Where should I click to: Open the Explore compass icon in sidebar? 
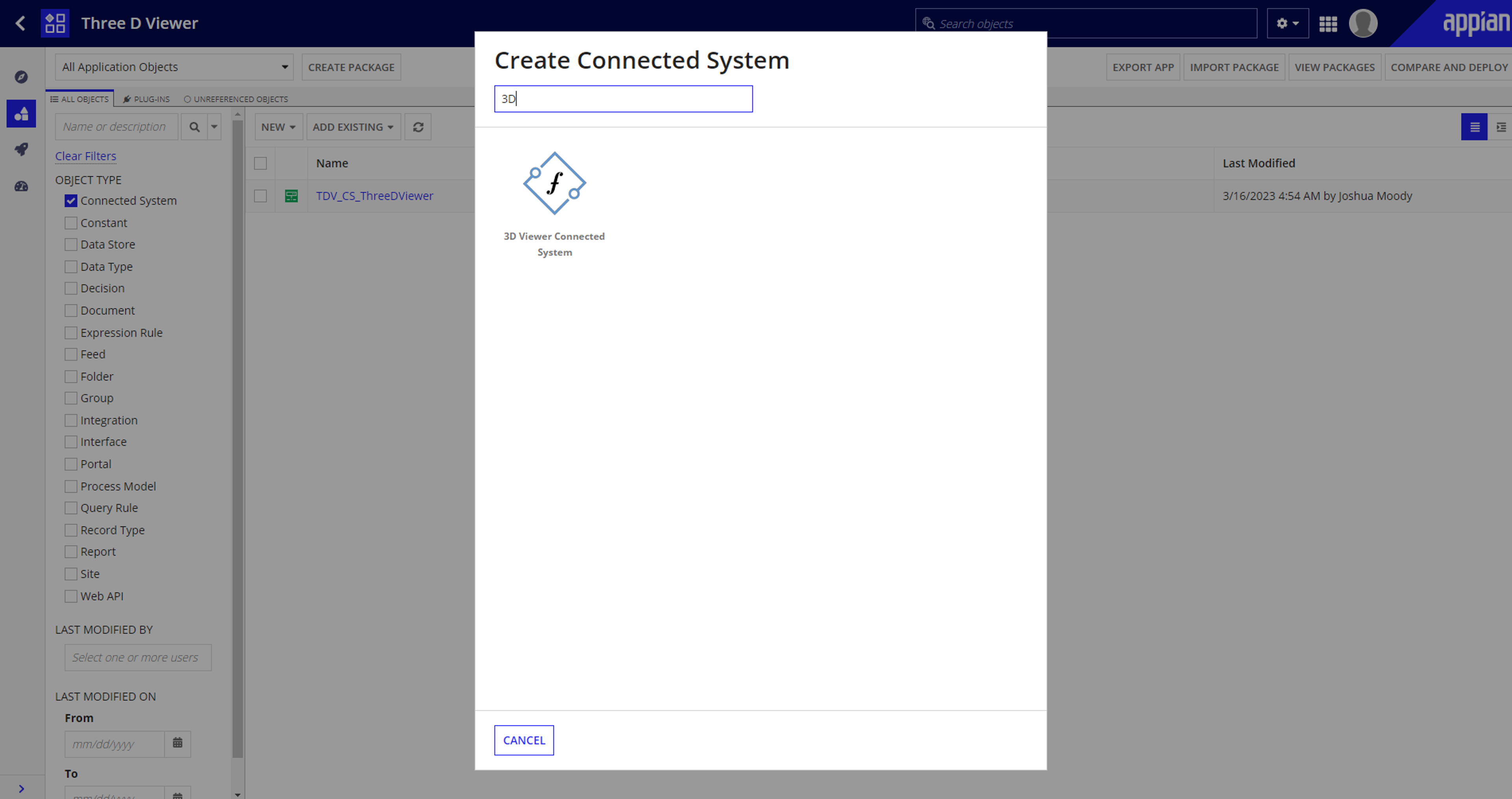pos(21,77)
